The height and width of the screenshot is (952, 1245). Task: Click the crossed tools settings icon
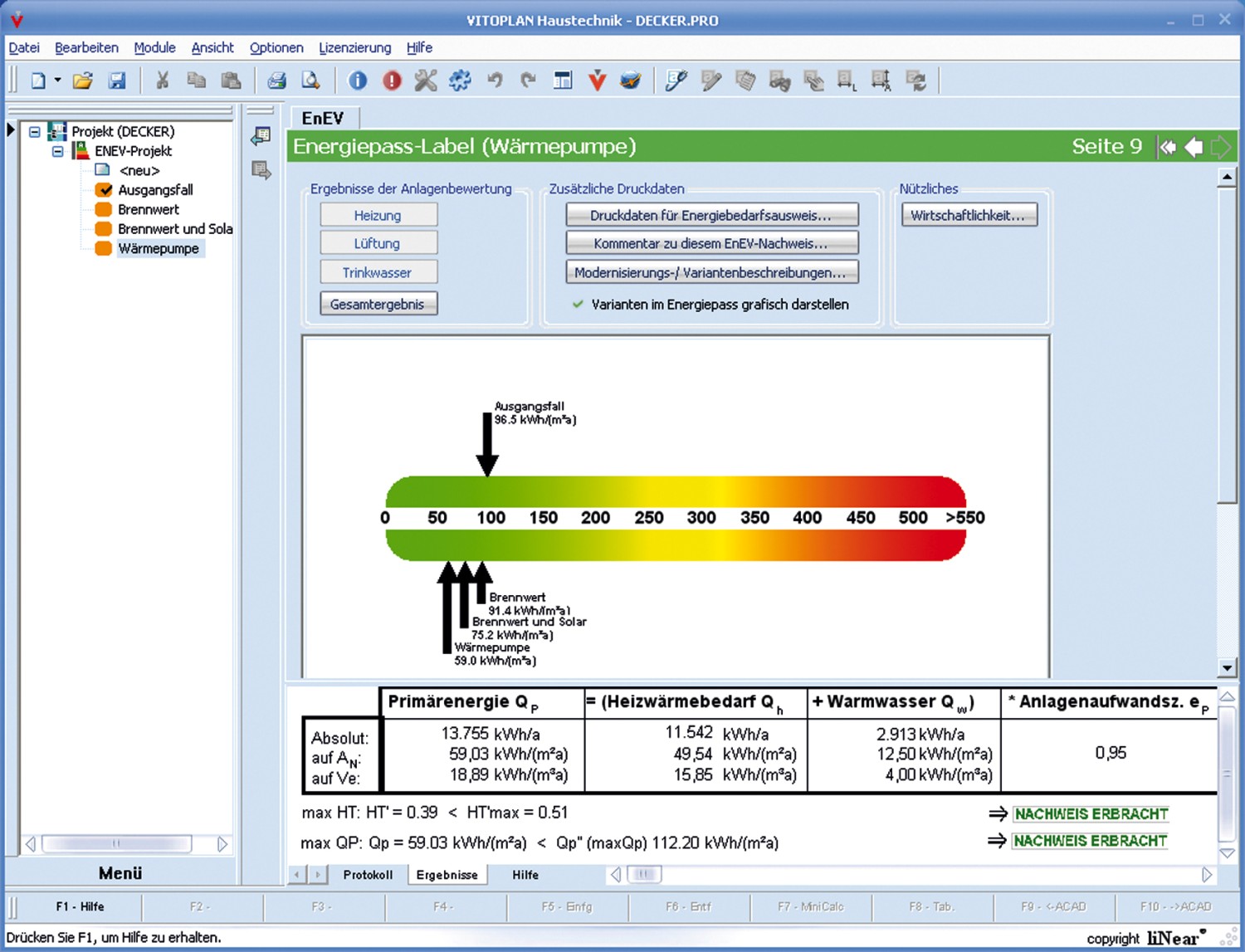pyautogui.click(x=426, y=81)
